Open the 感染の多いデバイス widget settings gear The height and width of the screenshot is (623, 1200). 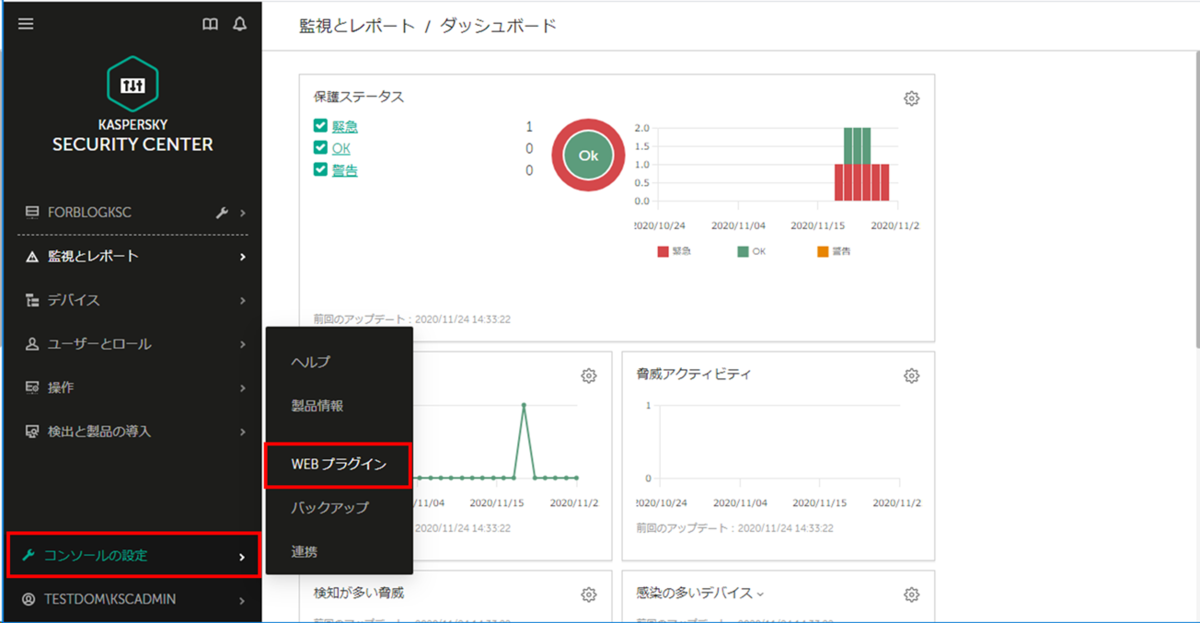(910, 592)
